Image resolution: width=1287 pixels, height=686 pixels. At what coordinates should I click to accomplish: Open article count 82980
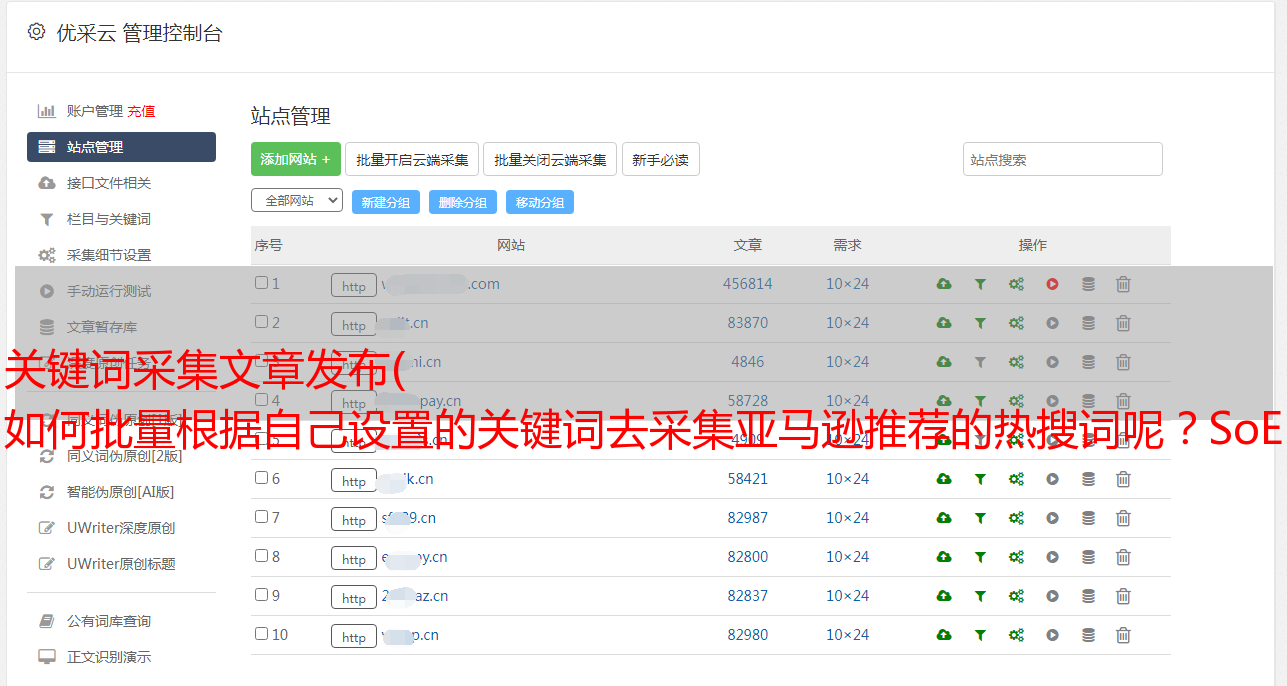click(x=748, y=635)
